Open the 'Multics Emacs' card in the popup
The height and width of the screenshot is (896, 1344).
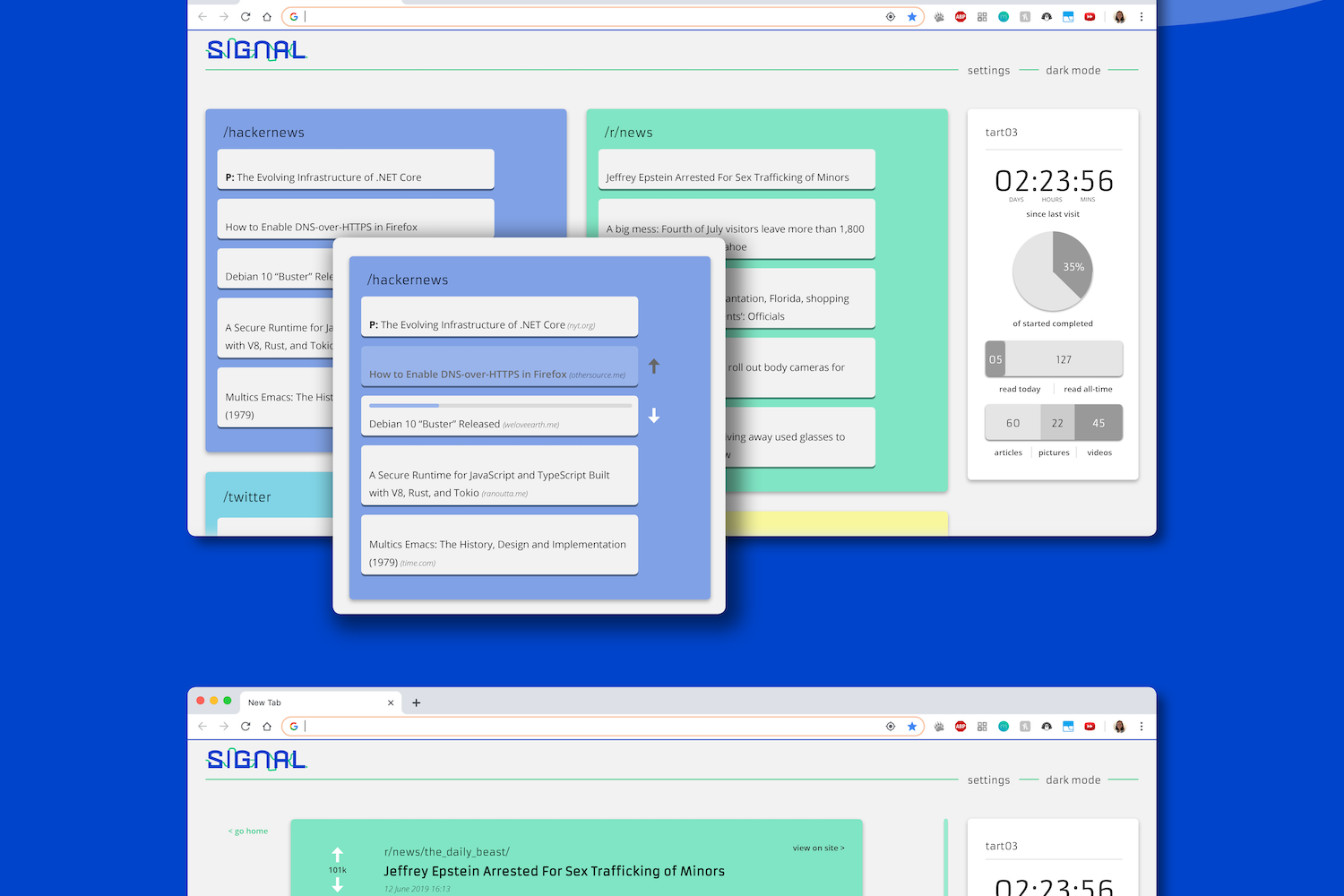[499, 545]
